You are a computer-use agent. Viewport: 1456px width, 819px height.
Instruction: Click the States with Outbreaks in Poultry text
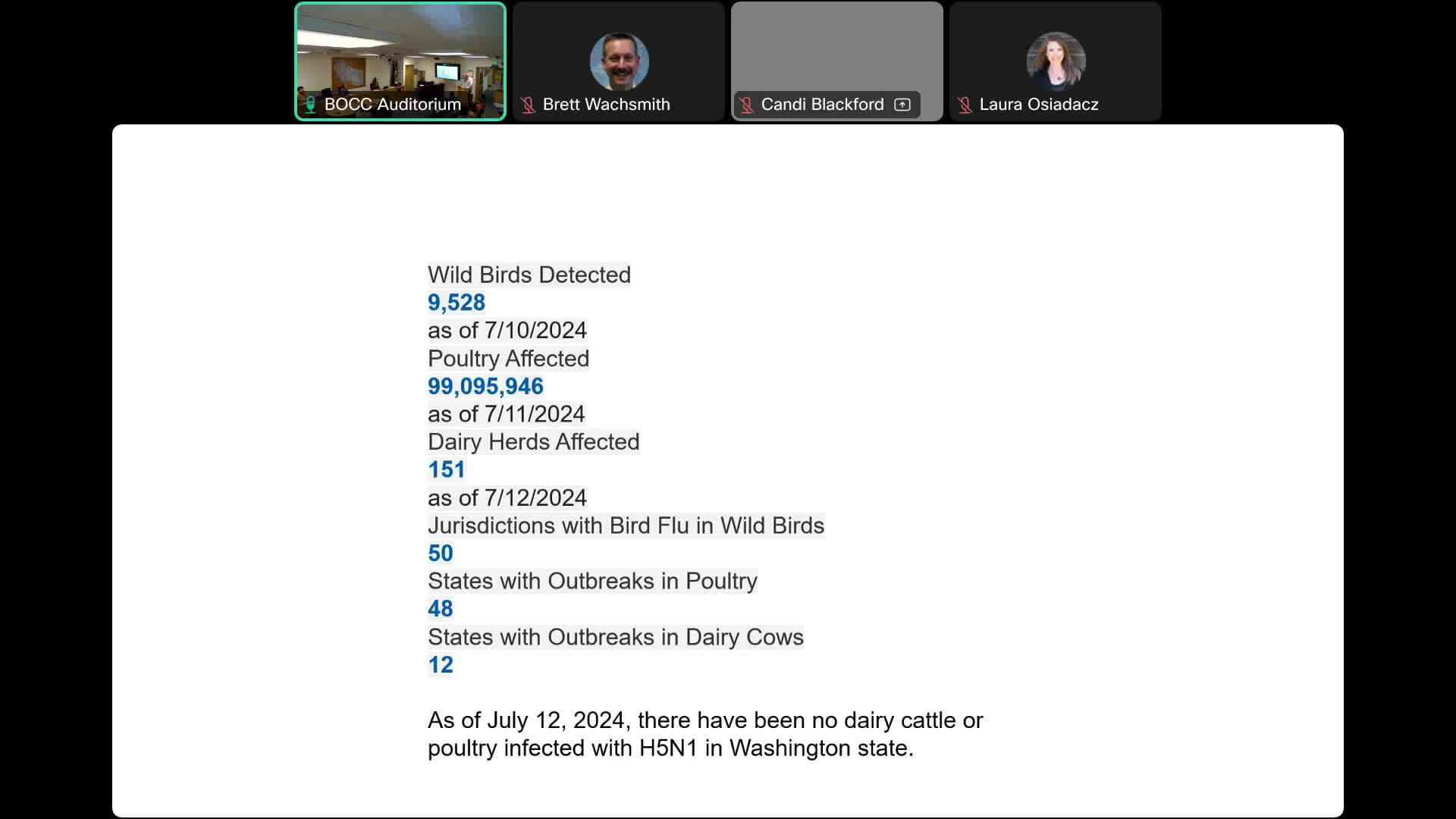pos(593,581)
